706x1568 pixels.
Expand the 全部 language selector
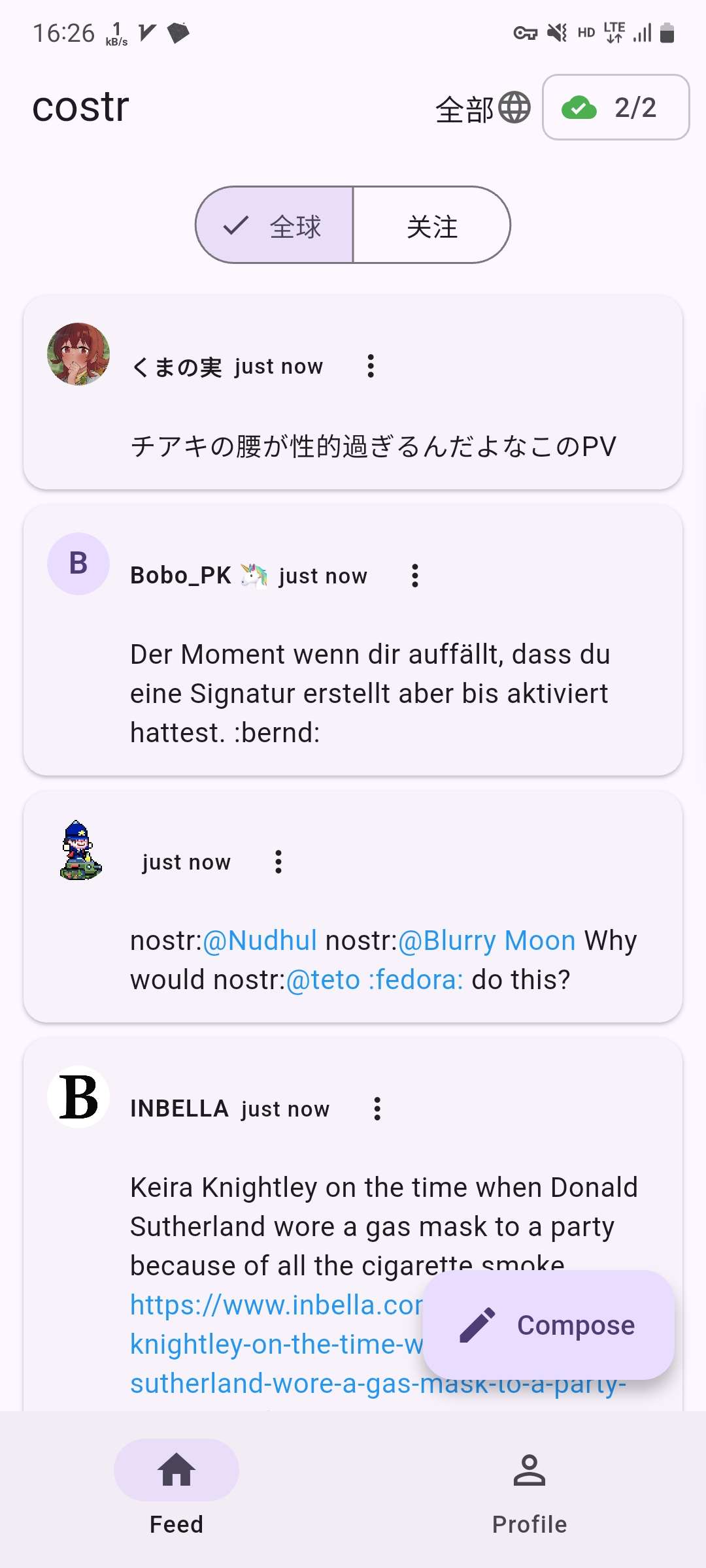point(465,109)
